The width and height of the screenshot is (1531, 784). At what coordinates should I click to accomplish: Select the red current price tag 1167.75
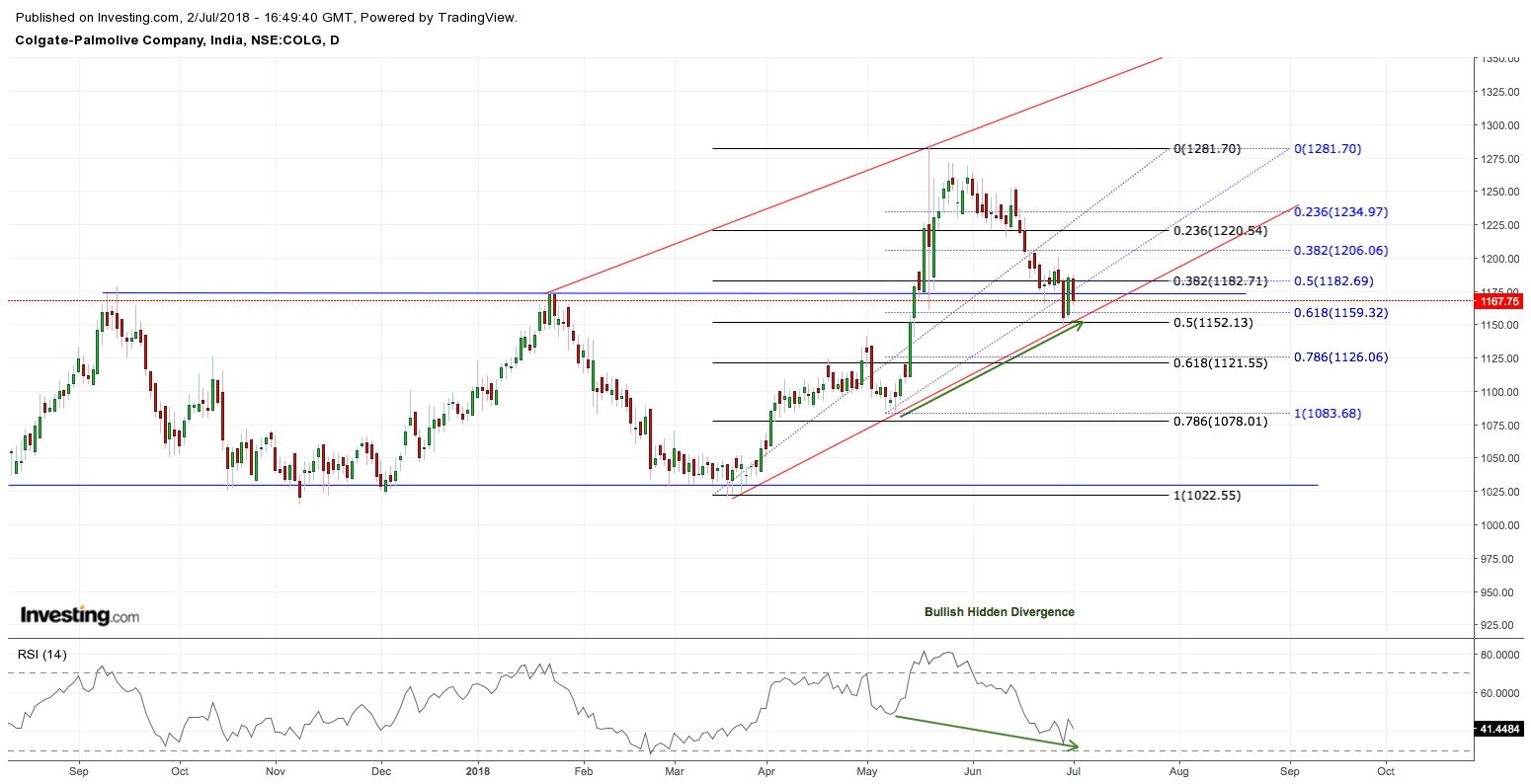pos(1500,300)
